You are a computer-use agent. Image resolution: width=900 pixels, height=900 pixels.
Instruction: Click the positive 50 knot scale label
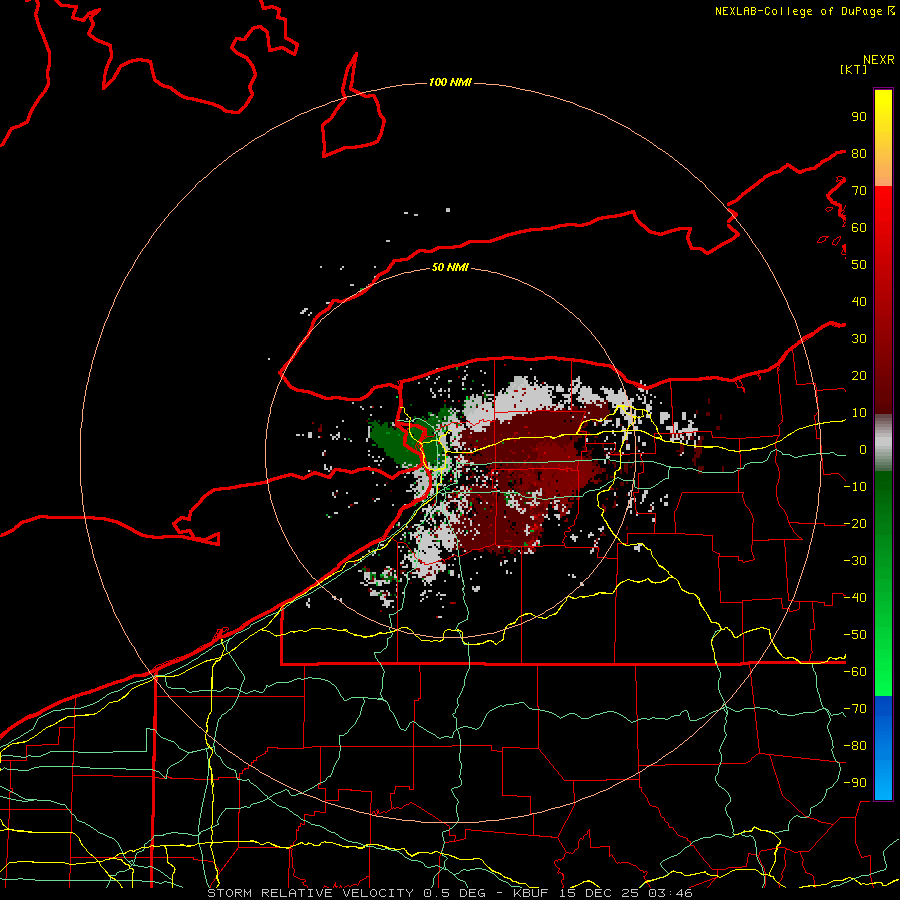coord(859,265)
